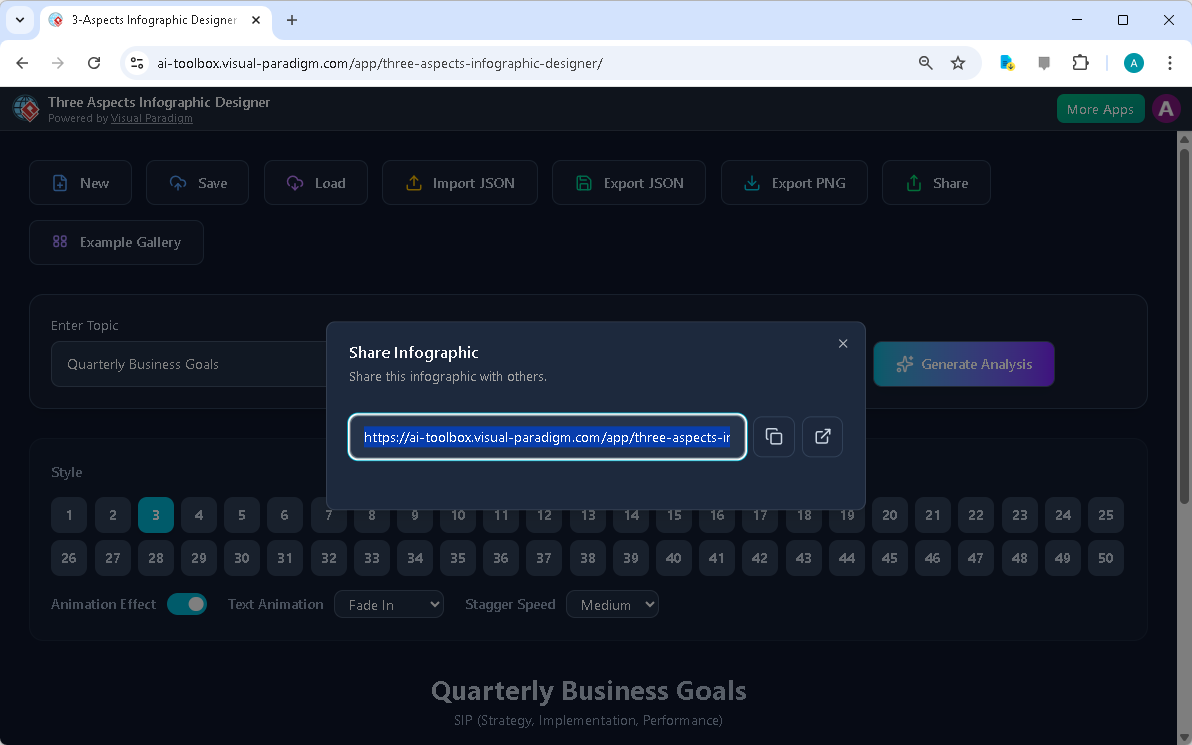The image size is (1192, 745).
Task: Open shared infographic in new tab icon
Action: pos(822,437)
